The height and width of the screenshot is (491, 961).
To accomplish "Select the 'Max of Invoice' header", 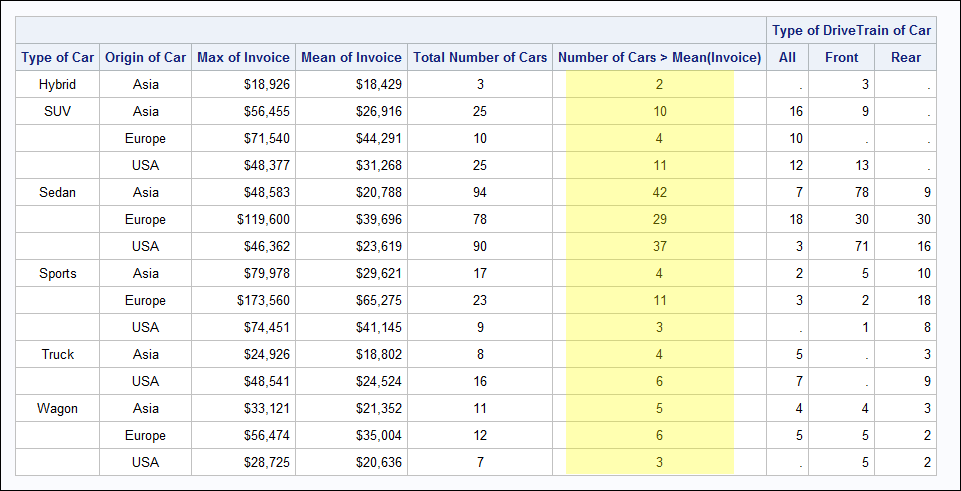I will coord(243,57).
